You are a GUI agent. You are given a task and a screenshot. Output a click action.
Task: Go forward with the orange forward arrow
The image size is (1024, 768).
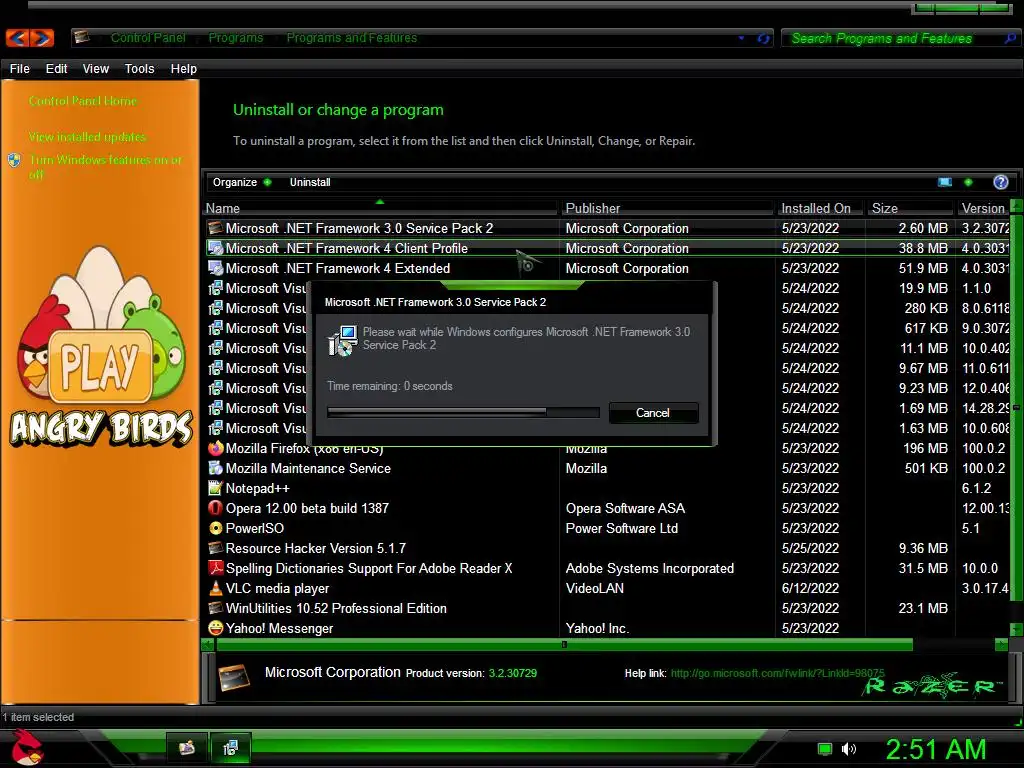click(x=42, y=38)
